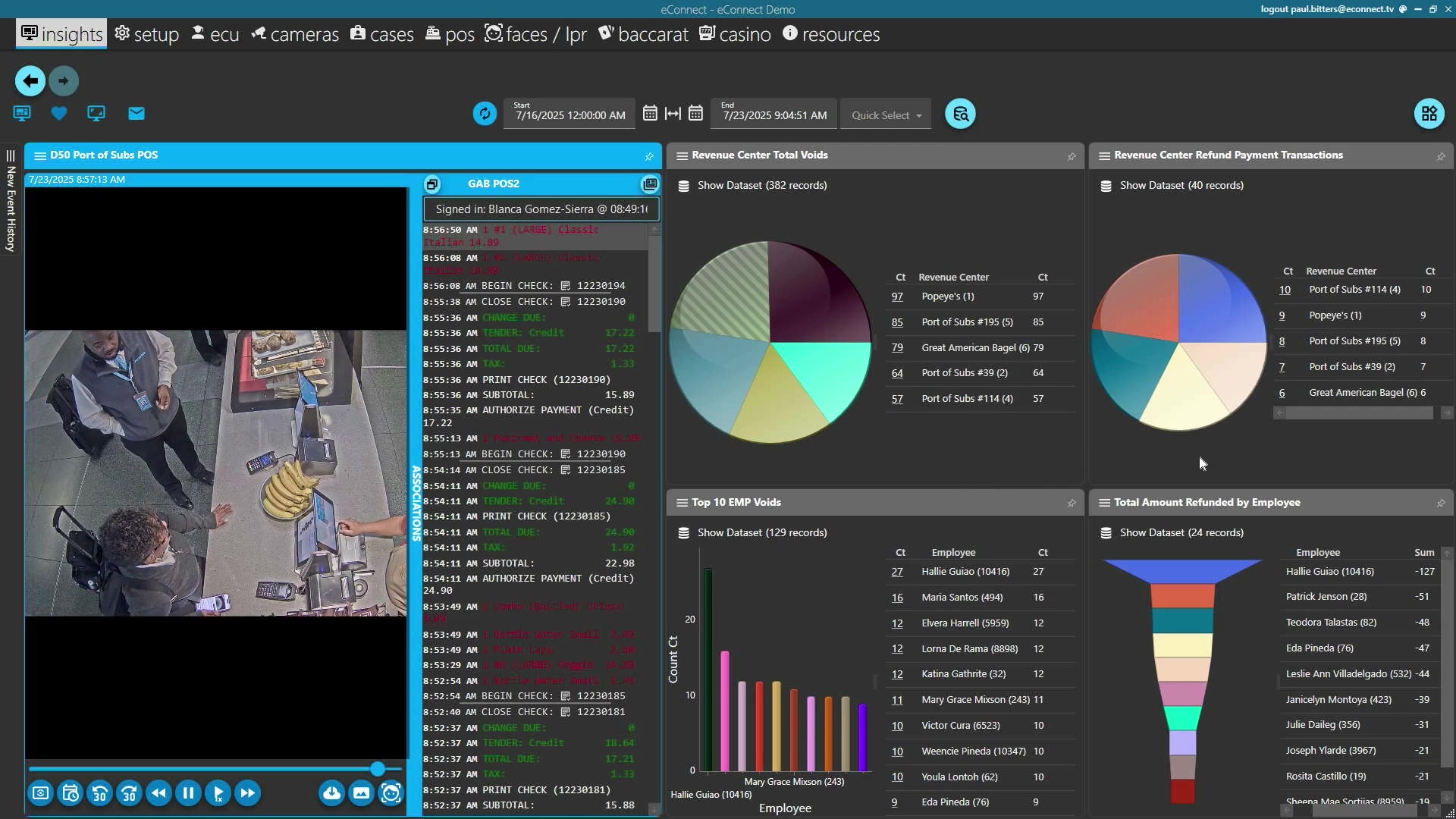Click the Start date input field
The height and width of the screenshot is (819, 1456).
(570, 114)
